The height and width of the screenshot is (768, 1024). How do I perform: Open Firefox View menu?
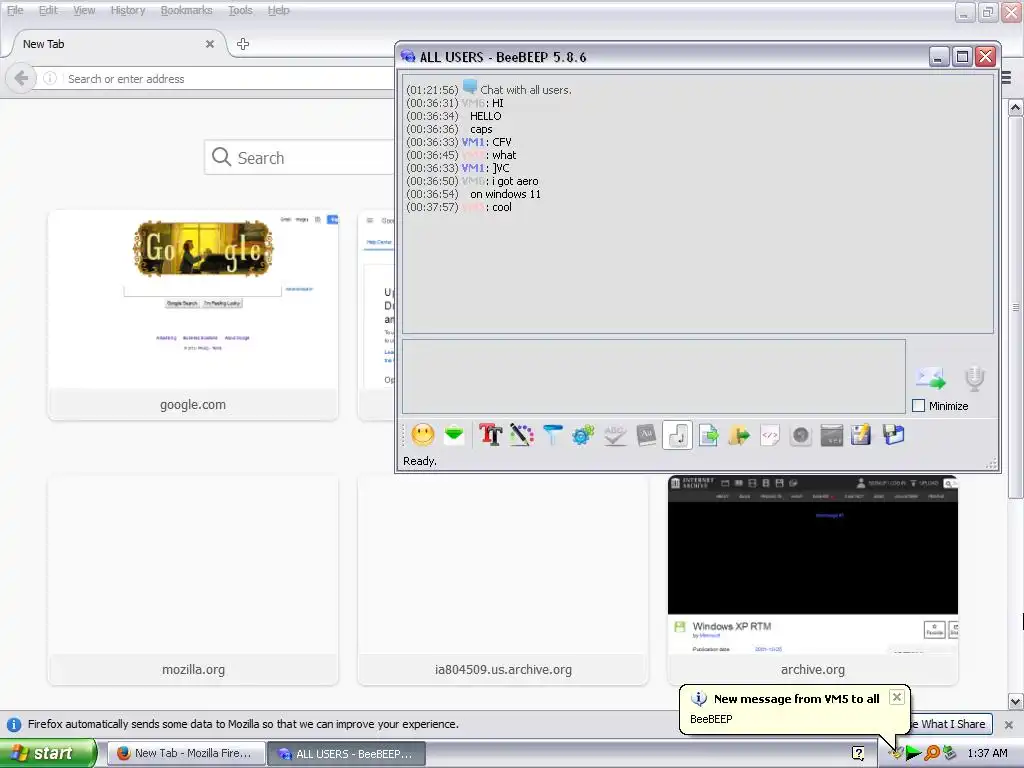coord(84,10)
